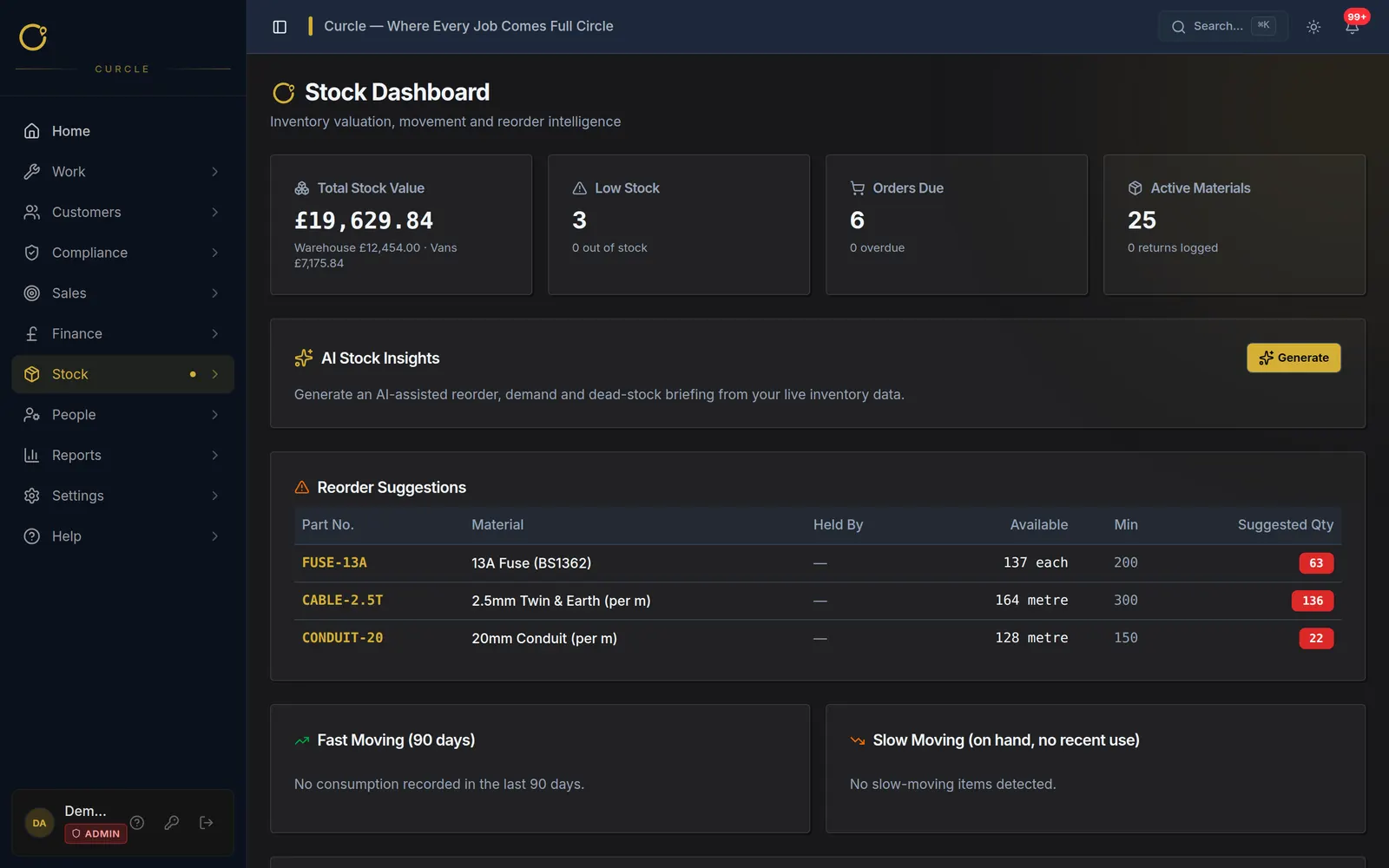Open the Compliance menu item
1389x868 pixels.
[122, 253]
